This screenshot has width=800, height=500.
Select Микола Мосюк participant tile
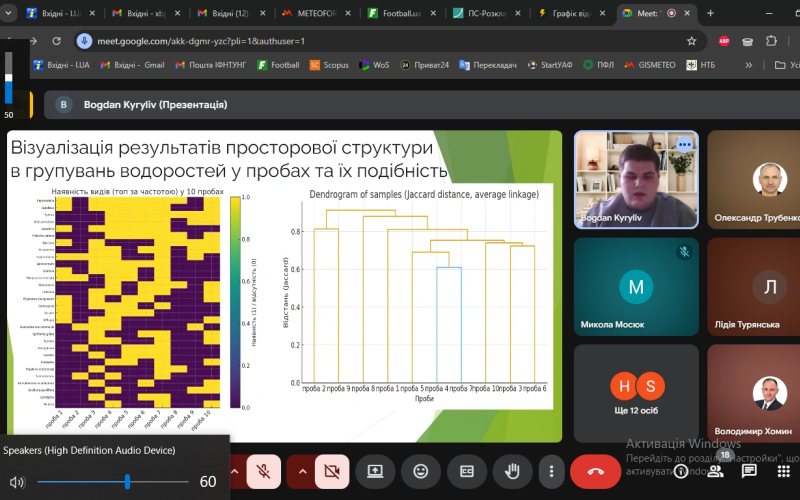pyautogui.click(x=636, y=287)
